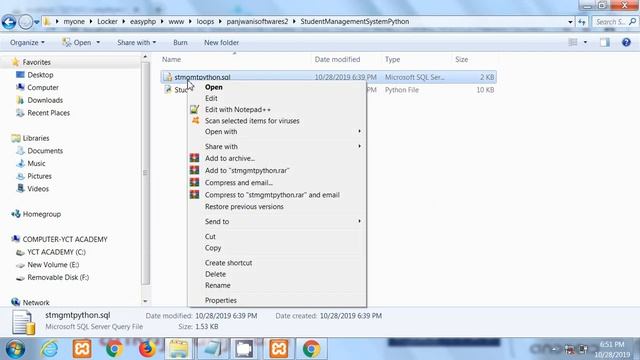Expand the Open button dropdown arrow

tap(98, 42)
